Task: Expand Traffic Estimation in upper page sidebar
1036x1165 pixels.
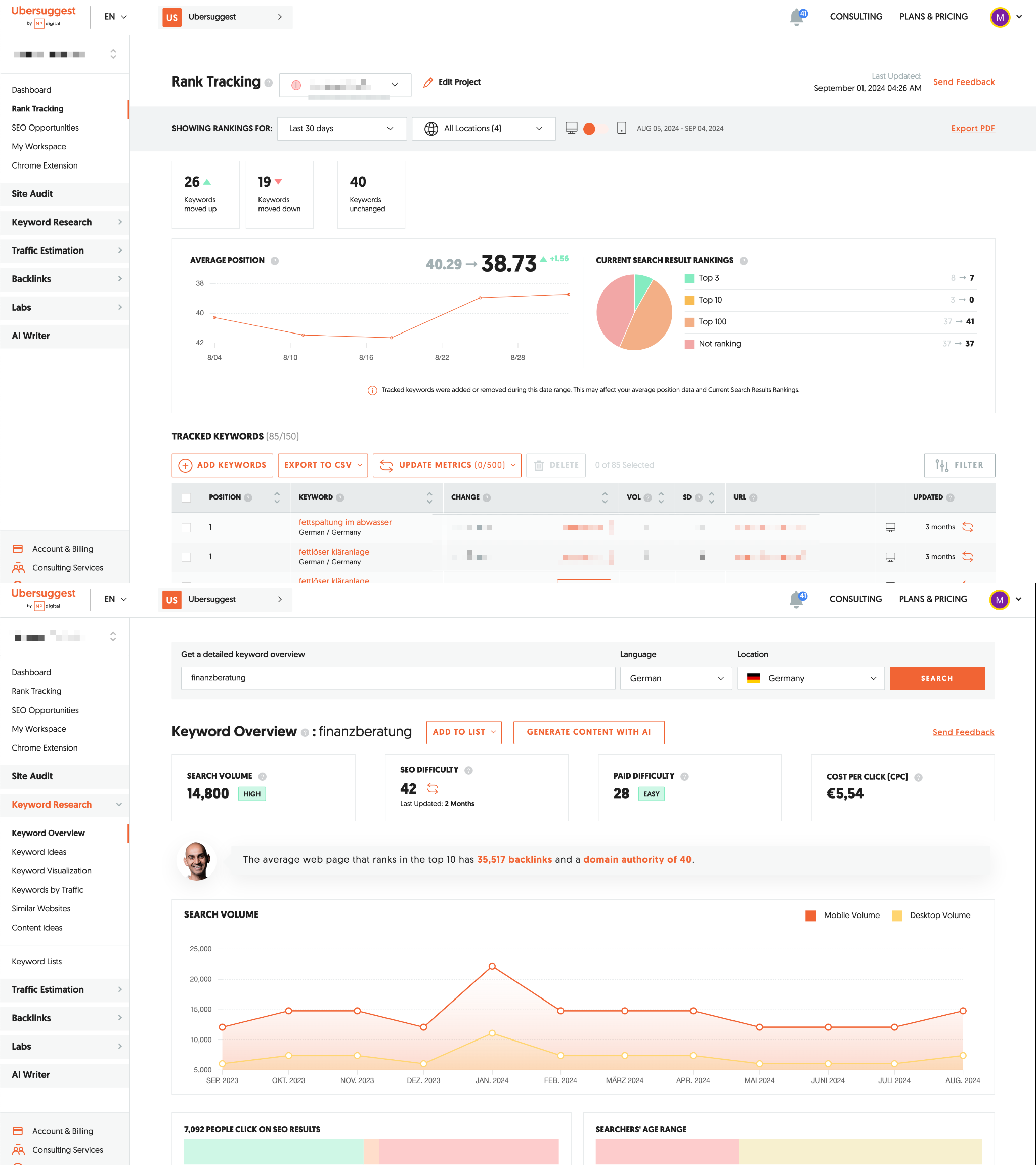Action: [x=64, y=251]
